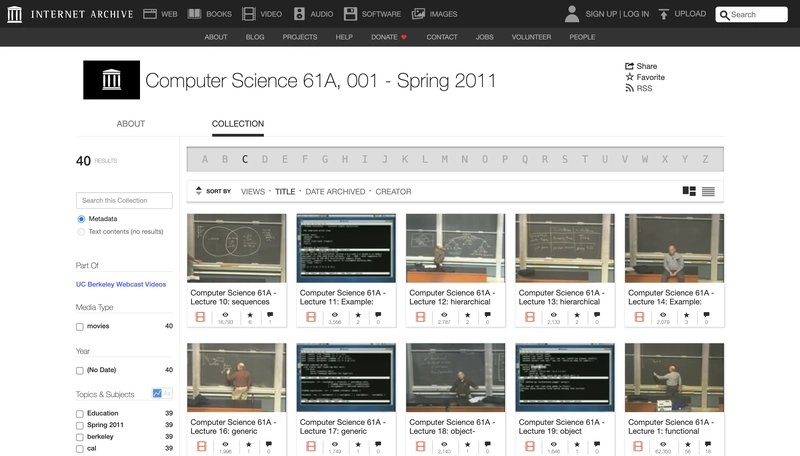
Task: Open the Images section icon
Action: click(418, 14)
